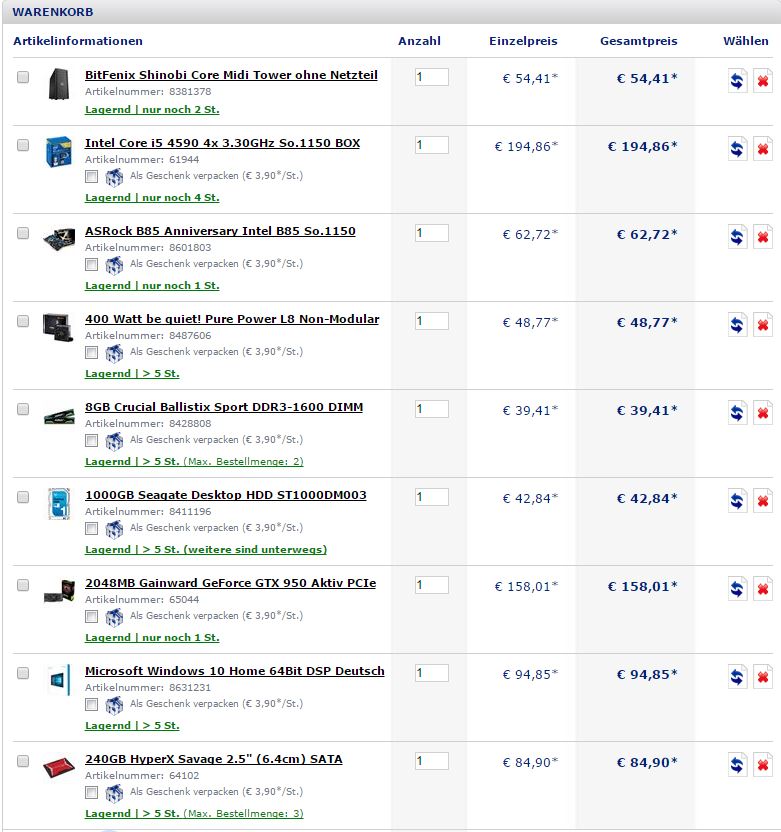The height and width of the screenshot is (832, 781).
Task: Remove the HyperX Savage SSD from the cart
Action: pos(762,766)
